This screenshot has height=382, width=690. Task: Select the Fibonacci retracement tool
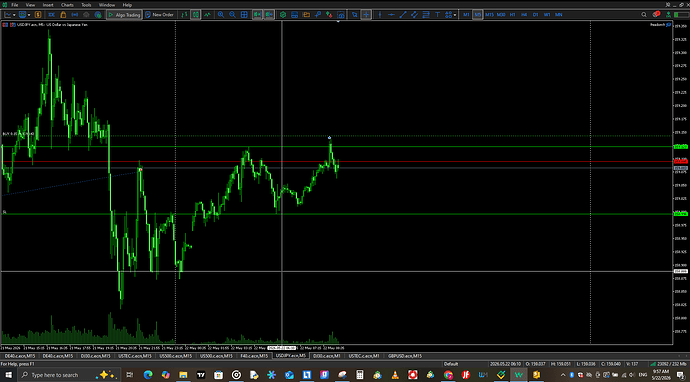(426, 15)
